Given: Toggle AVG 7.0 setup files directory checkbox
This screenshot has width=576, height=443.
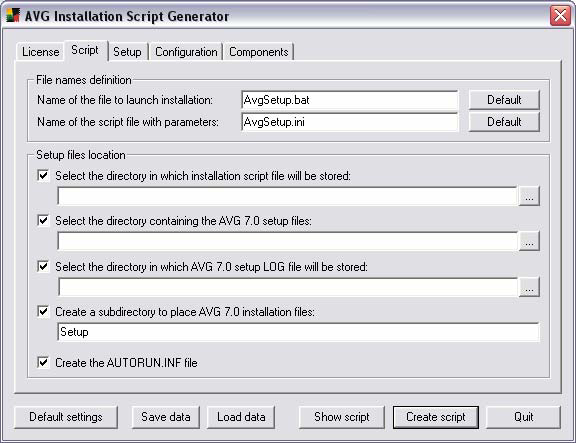Looking at the screenshot, I should (x=43, y=220).
